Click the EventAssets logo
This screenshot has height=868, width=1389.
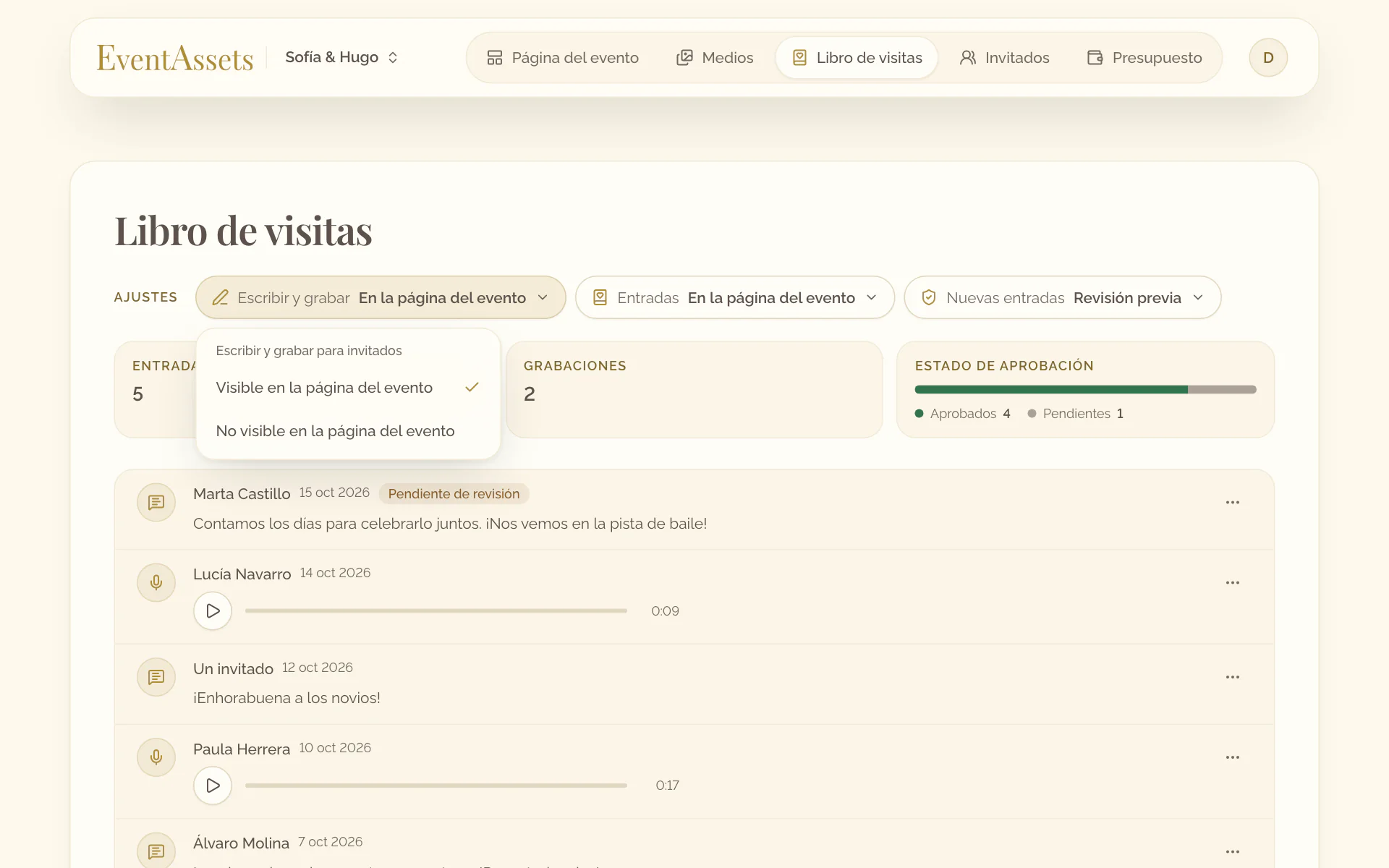[175, 58]
